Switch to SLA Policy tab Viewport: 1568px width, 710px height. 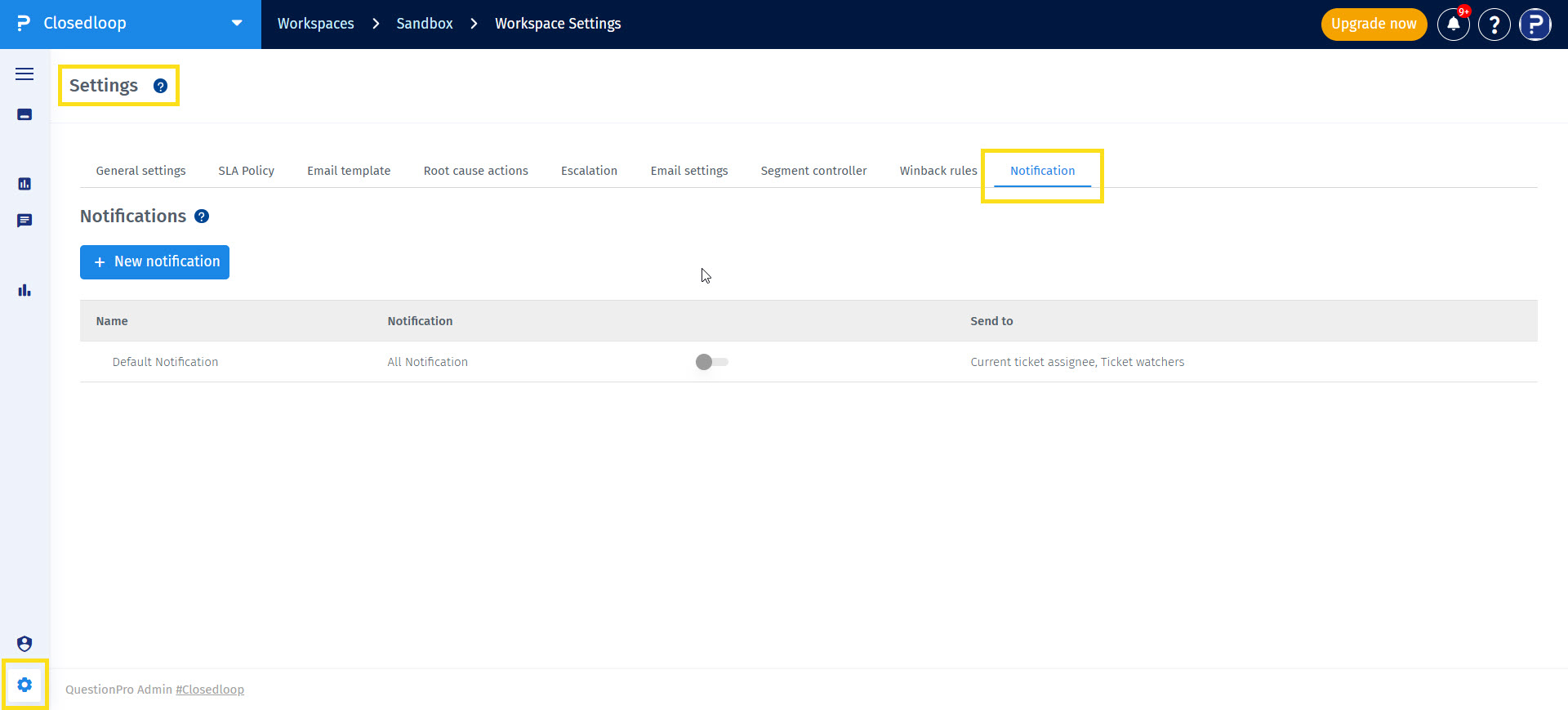click(246, 171)
